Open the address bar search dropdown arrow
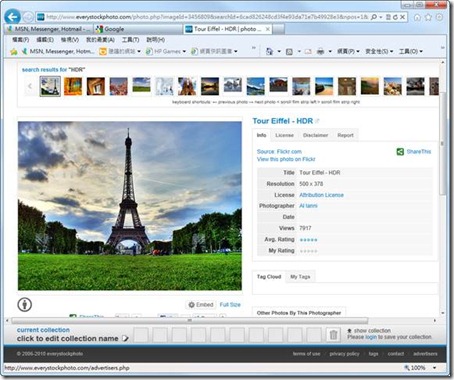 pos(380,17)
